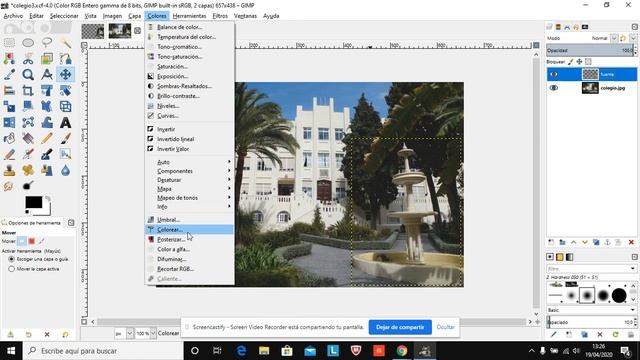Select the Heal tool
The image size is (640, 360).
point(28,170)
